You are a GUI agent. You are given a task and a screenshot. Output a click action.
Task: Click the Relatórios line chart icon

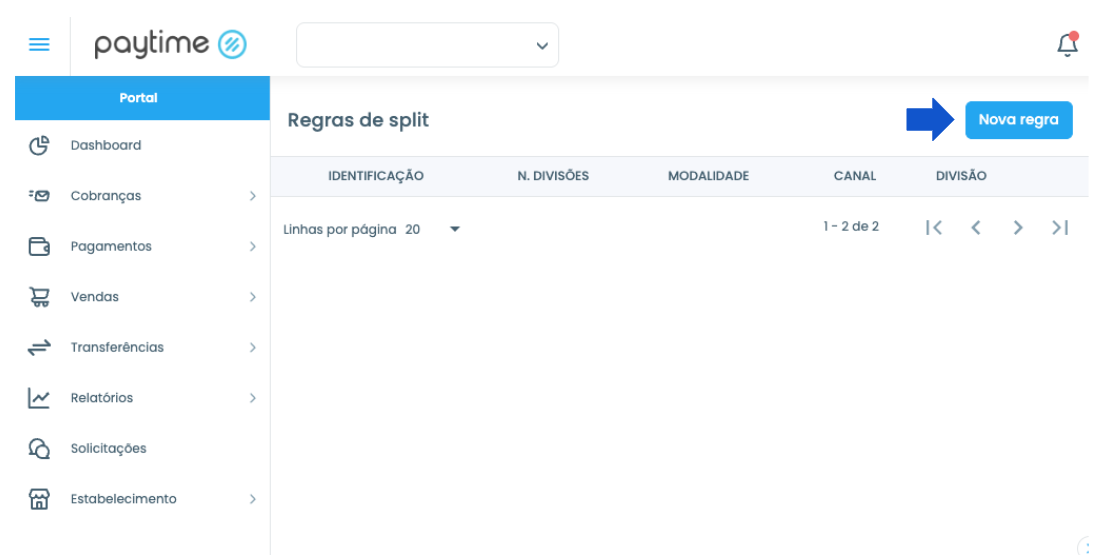click(39, 398)
